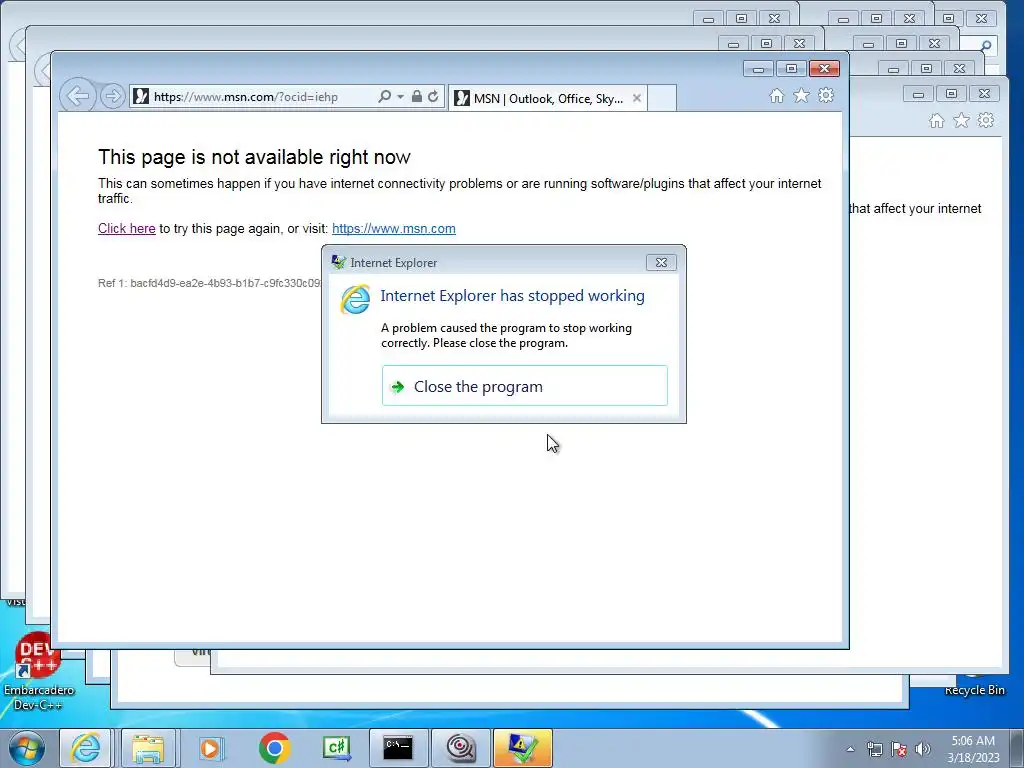Click Tools gear in right background window
This screenshot has height=768, width=1024.
(986, 121)
